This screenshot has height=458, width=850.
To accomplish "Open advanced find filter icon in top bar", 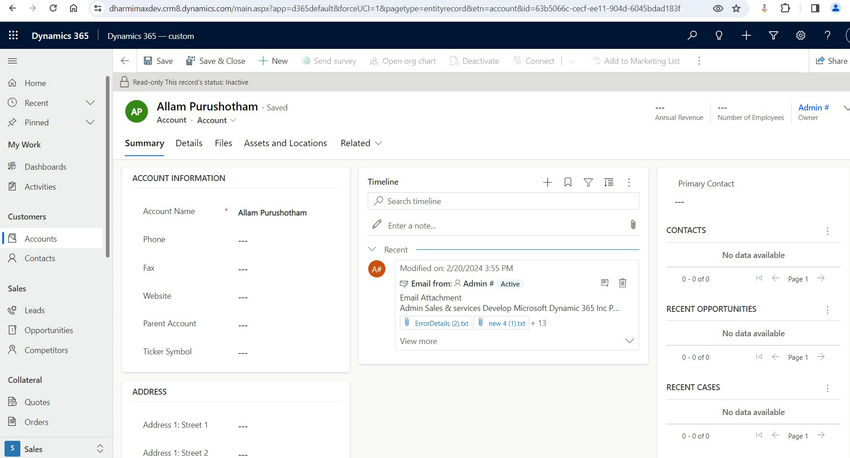I will tap(774, 35).
